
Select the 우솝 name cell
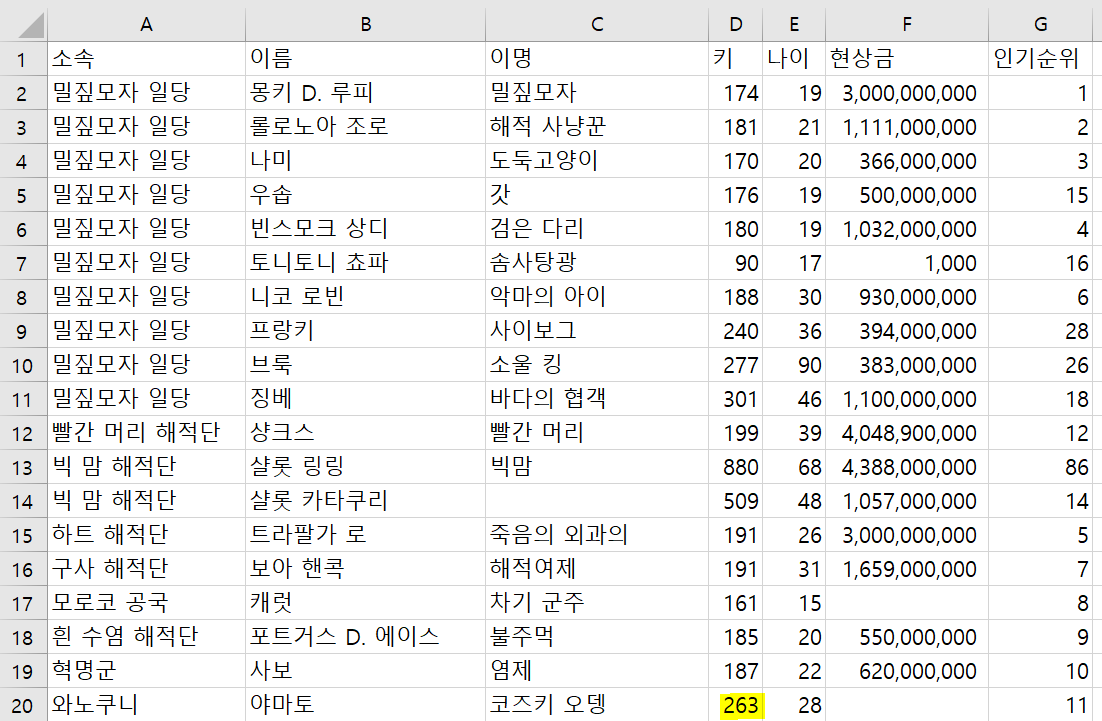(x=365, y=195)
